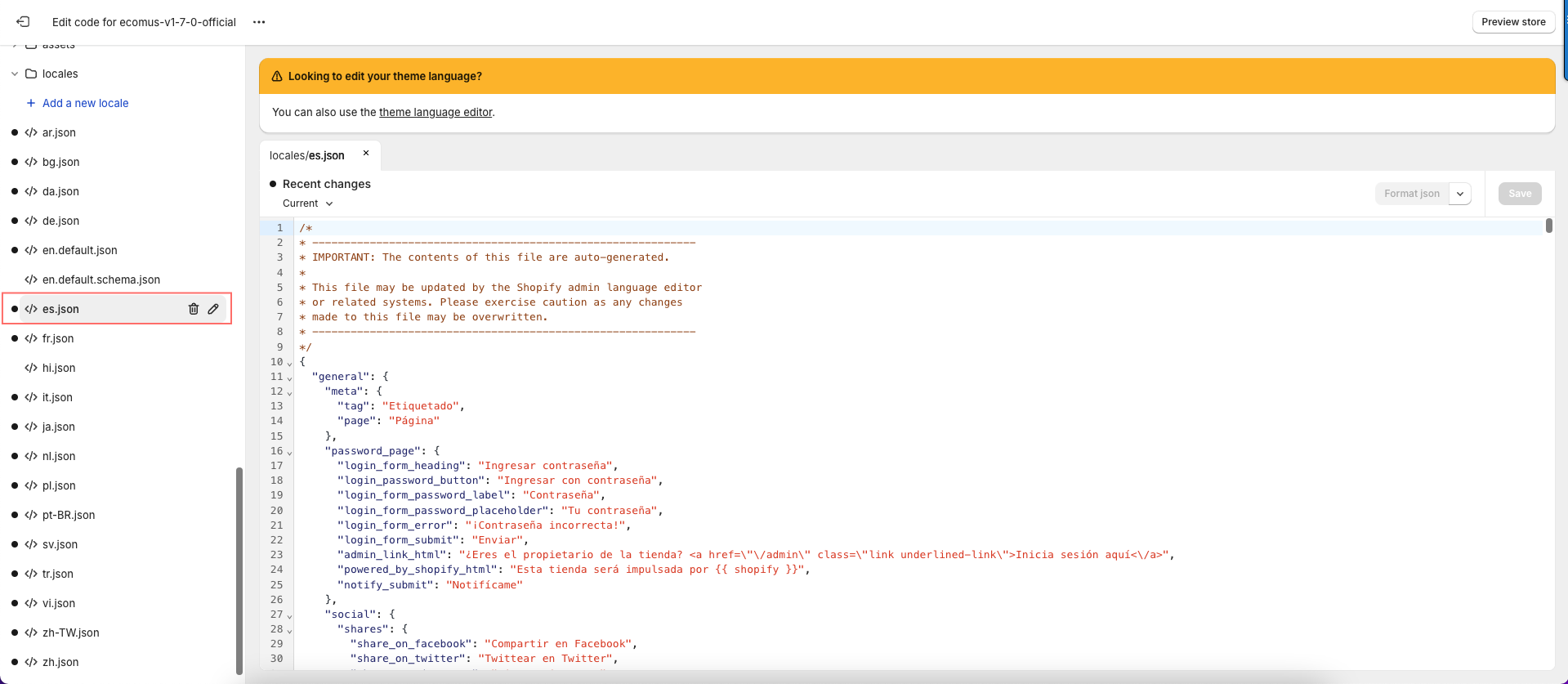This screenshot has height=684, width=1568.
Task: Click the exit editor back icon
Action: pos(23,22)
